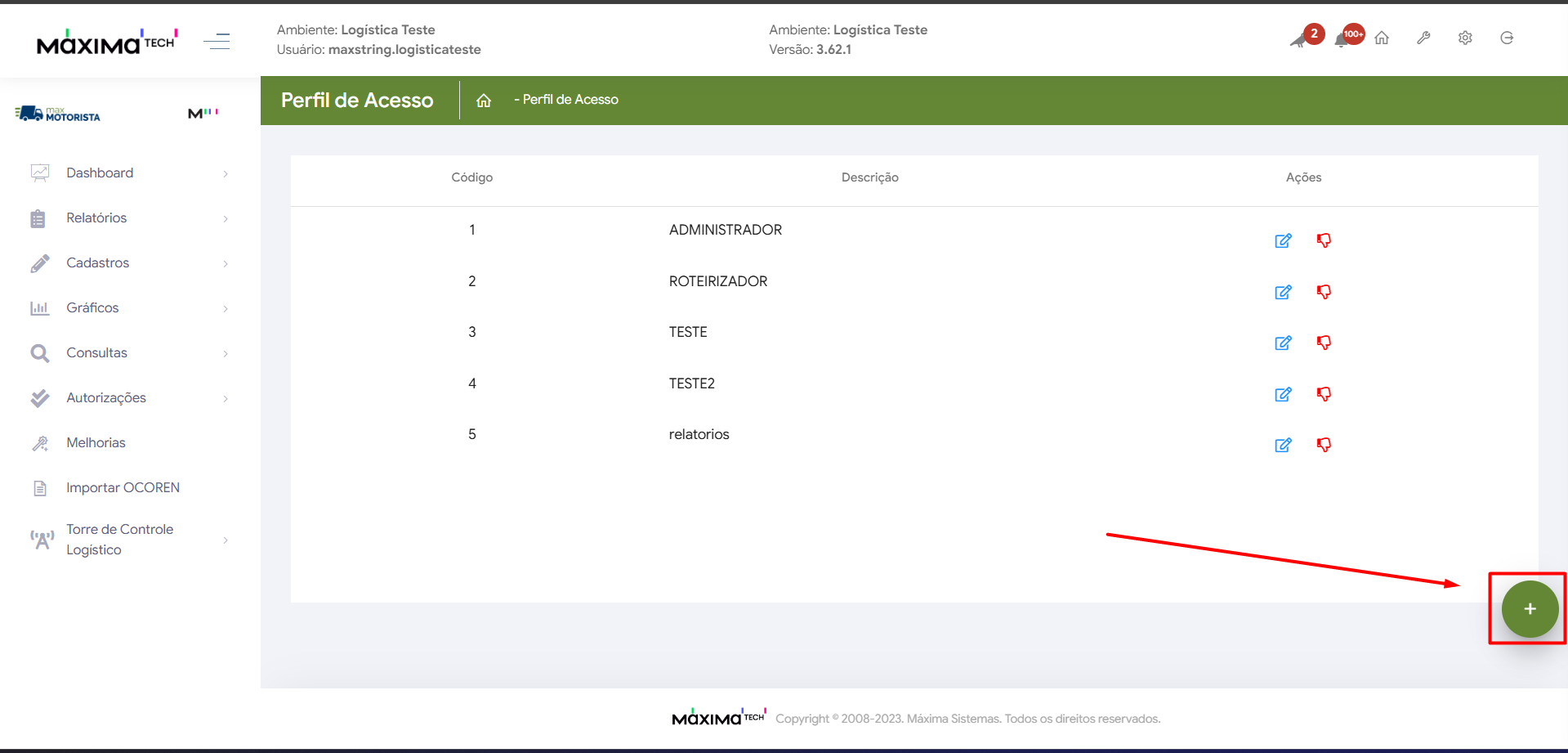This screenshot has width=1568, height=753.
Task: Click the Máxima Tech logo in top bar
Action: click(x=107, y=41)
